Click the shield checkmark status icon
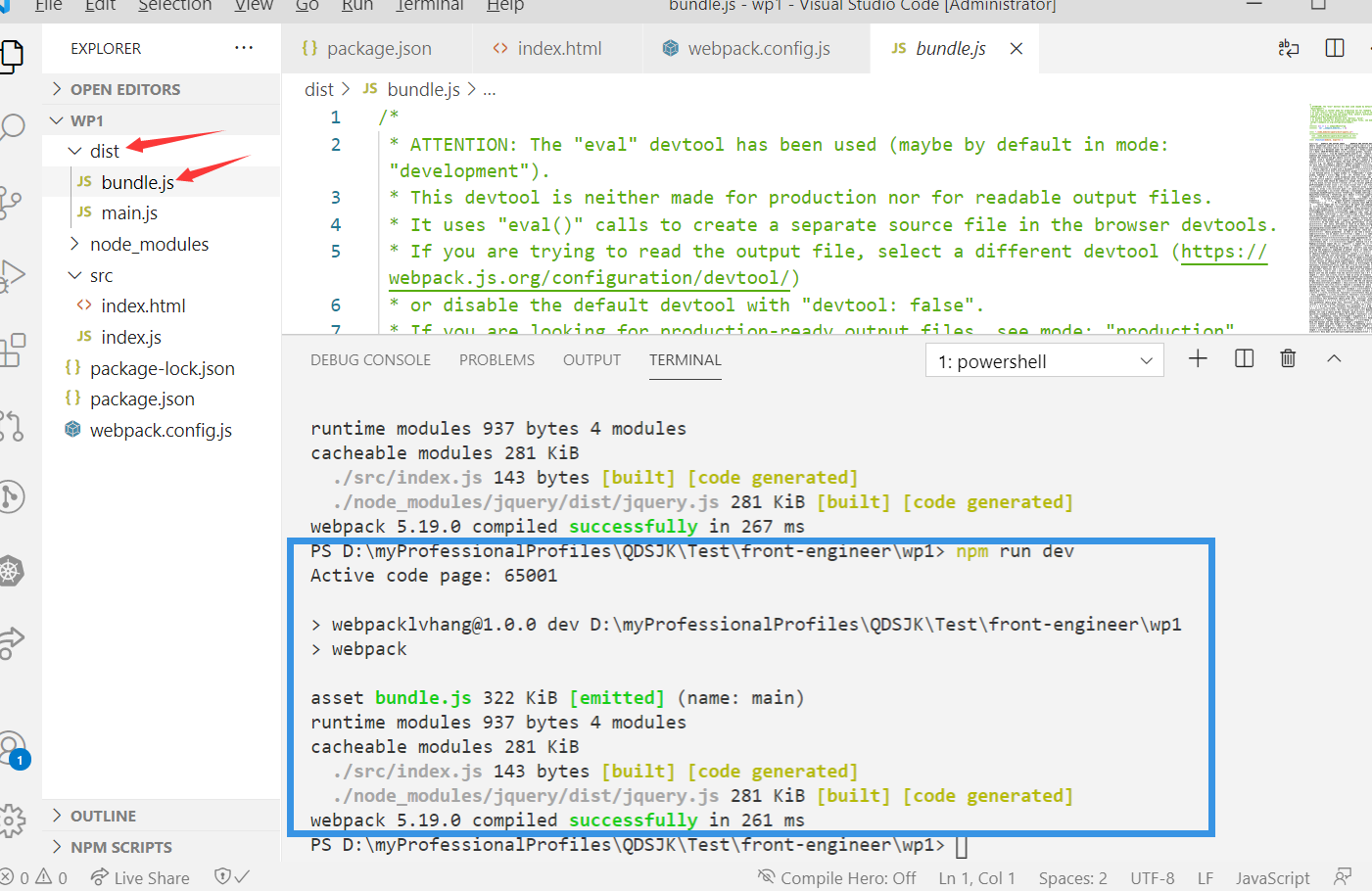 tap(232, 877)
